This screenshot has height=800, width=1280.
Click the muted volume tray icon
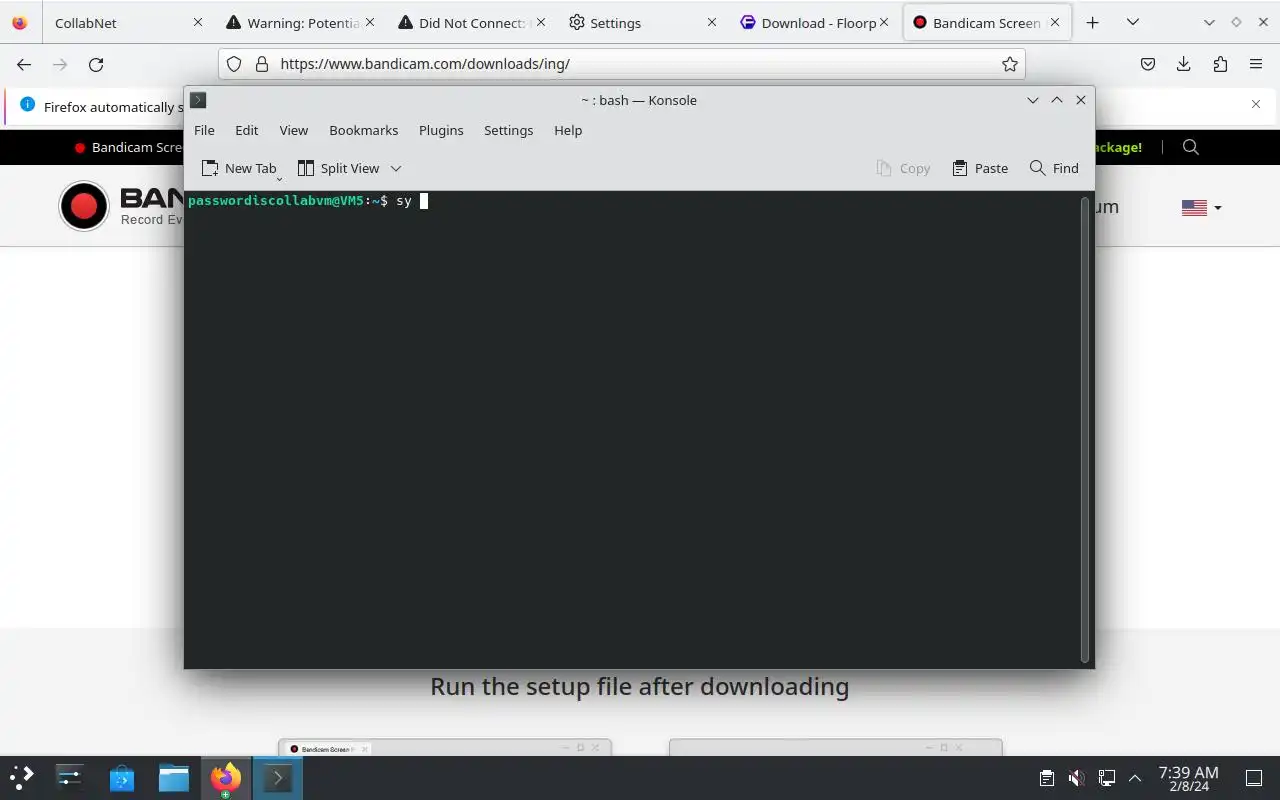1076,778
